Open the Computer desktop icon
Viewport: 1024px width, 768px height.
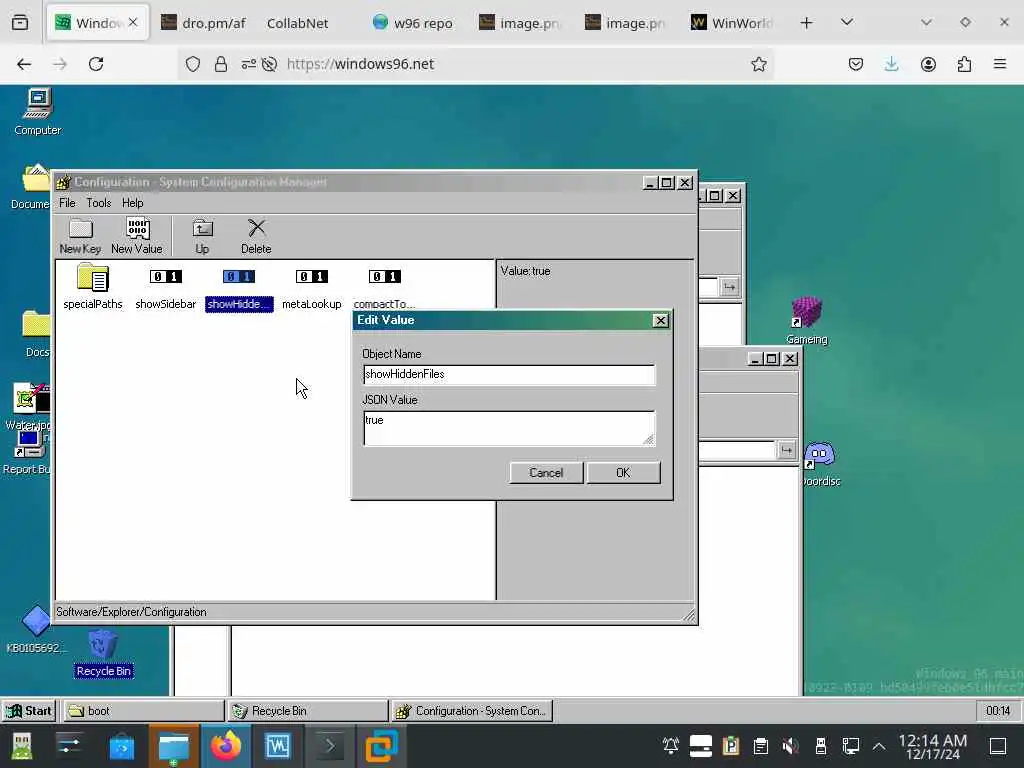click(38, 112)
